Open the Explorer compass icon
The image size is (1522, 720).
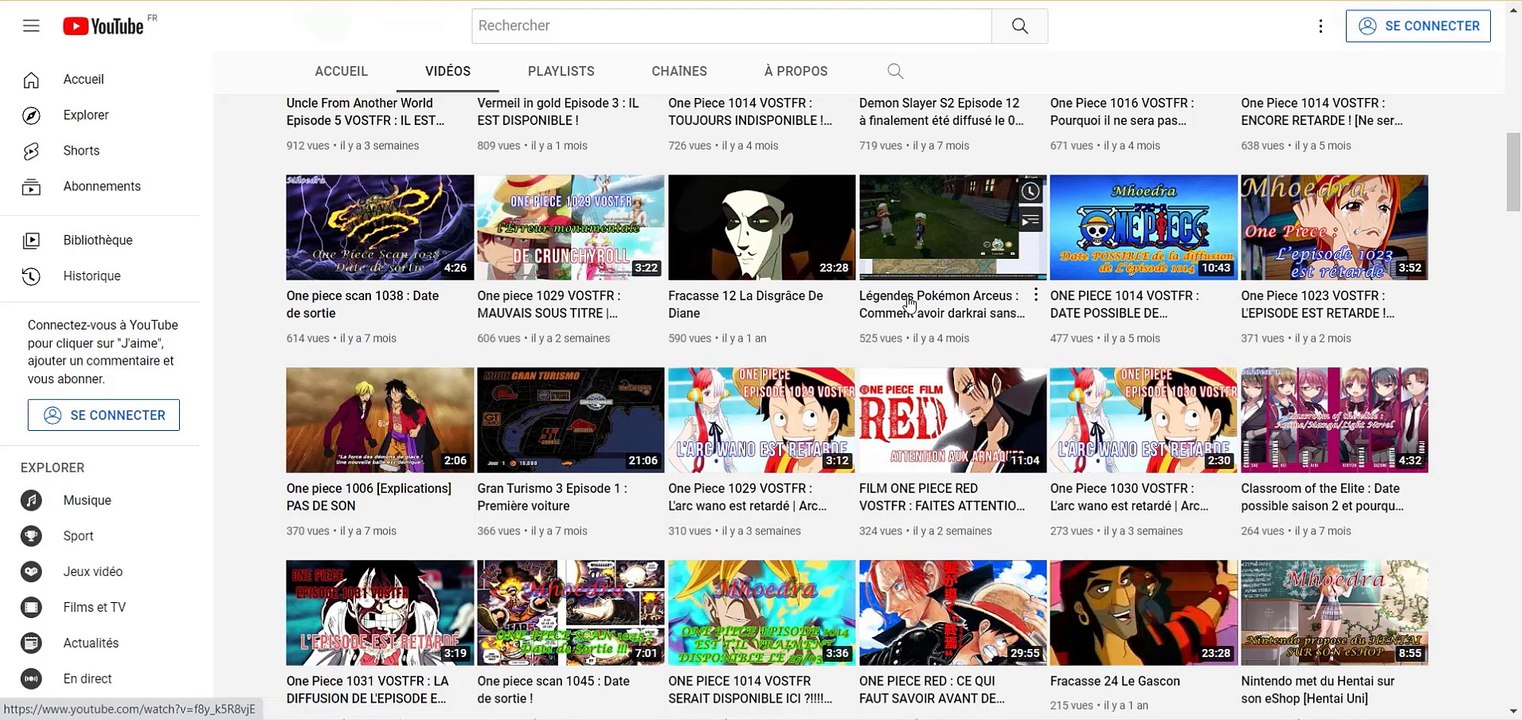point(31,115)
